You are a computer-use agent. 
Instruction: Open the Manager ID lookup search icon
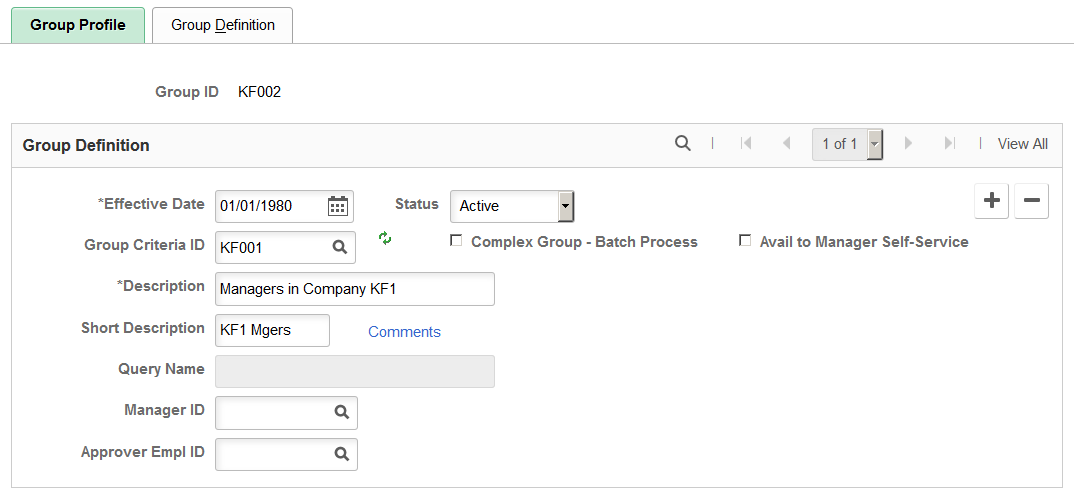coord(342,412)
